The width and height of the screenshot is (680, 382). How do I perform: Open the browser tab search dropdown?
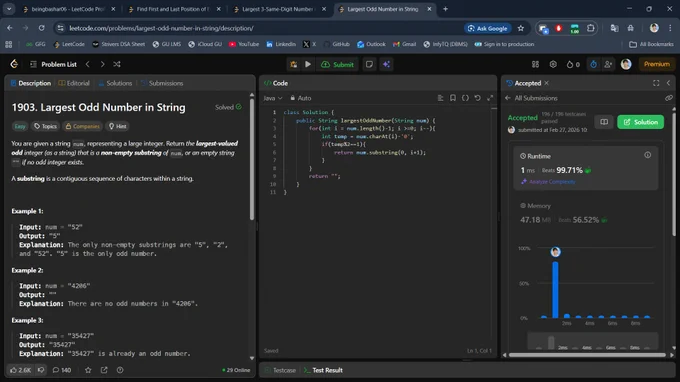(9, 9)
